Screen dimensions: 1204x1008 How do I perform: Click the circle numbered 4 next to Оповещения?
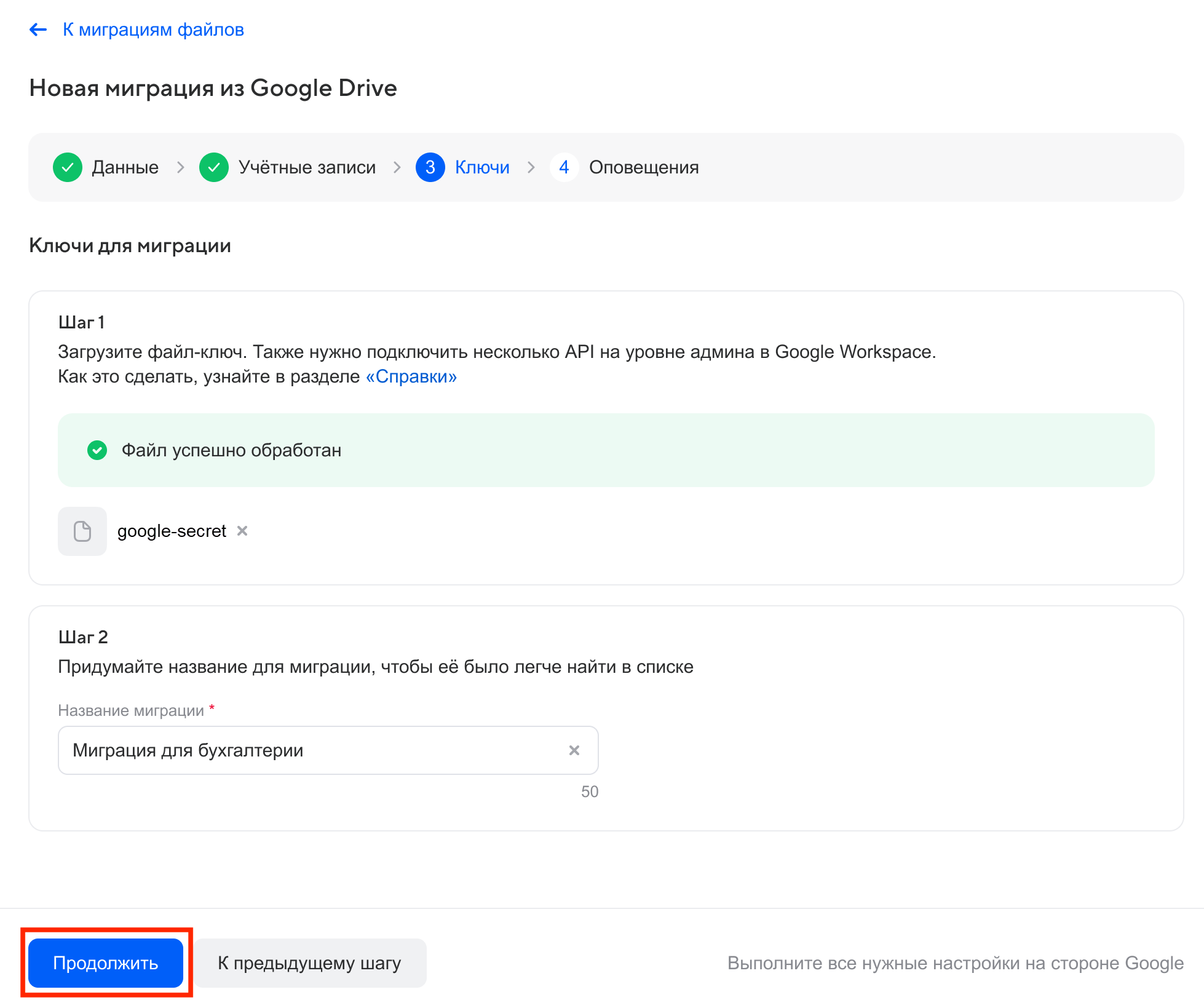point(564,167)
